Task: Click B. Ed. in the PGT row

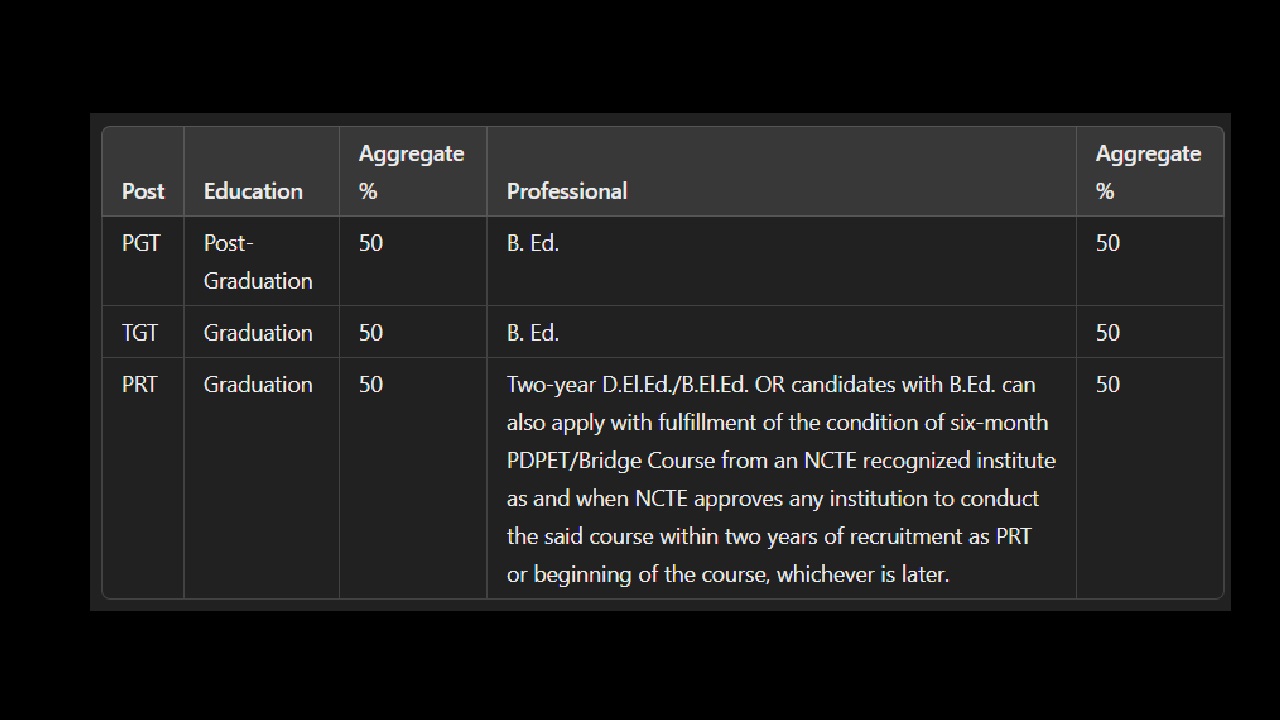Action: coord(532,243)
